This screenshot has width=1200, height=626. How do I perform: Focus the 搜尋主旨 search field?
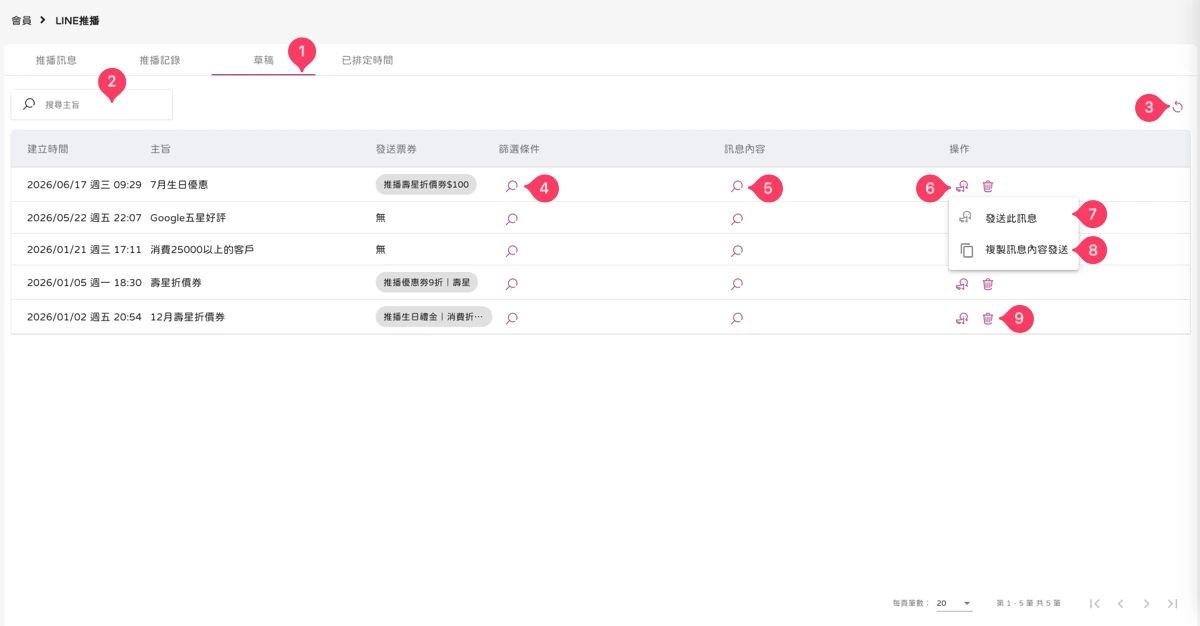click(x=92, y=104)
